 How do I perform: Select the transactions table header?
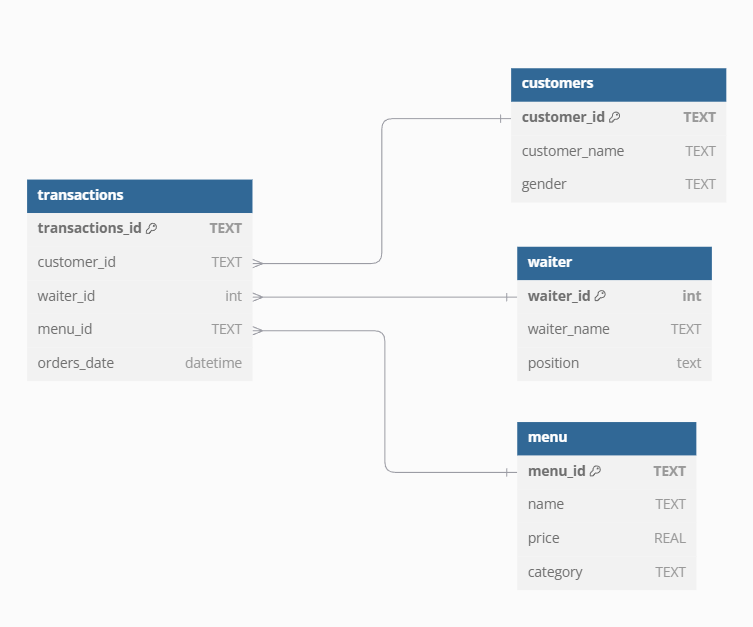139,195
